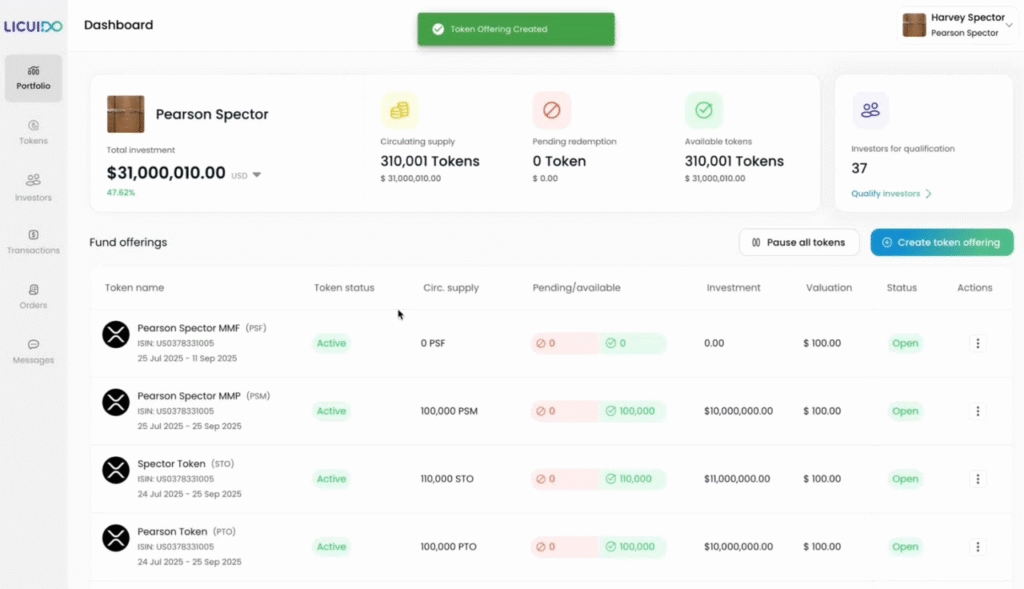Open the Tokens sidebar section
The height and width of the screenshot is (589, 1024).
pyautogui.click(x=33, y=132)
